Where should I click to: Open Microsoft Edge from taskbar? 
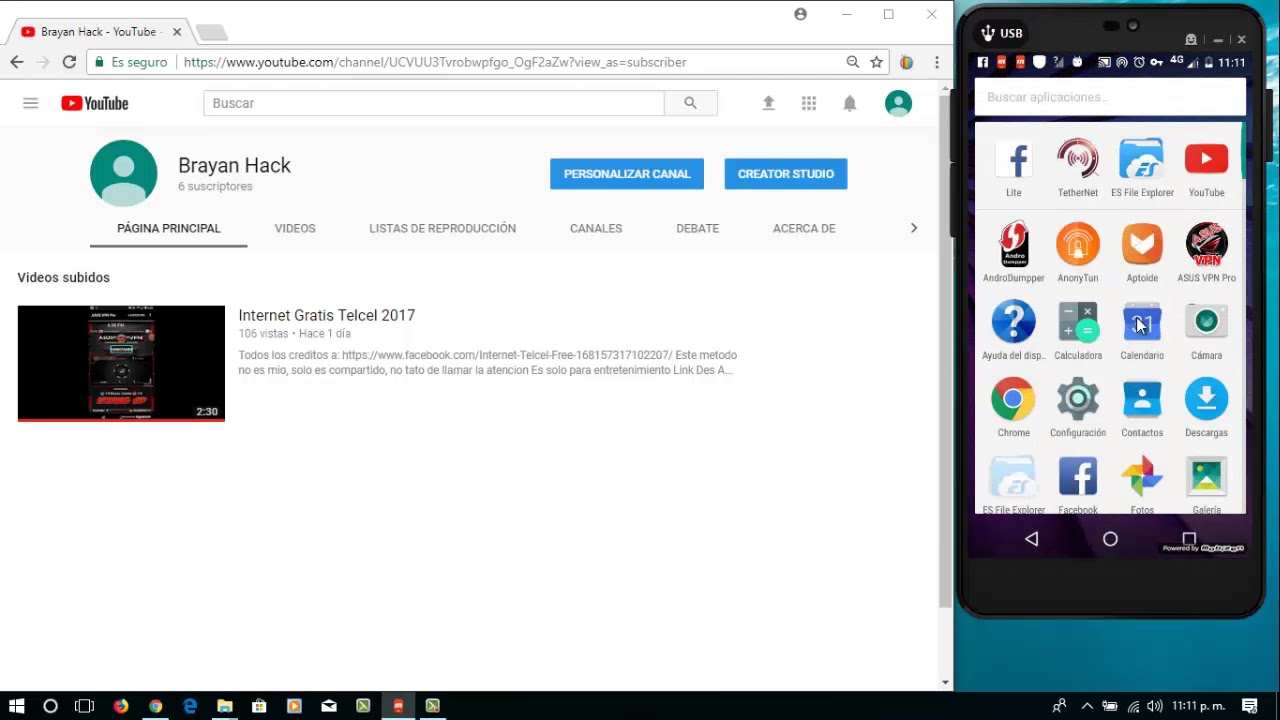tap(190, 706)
